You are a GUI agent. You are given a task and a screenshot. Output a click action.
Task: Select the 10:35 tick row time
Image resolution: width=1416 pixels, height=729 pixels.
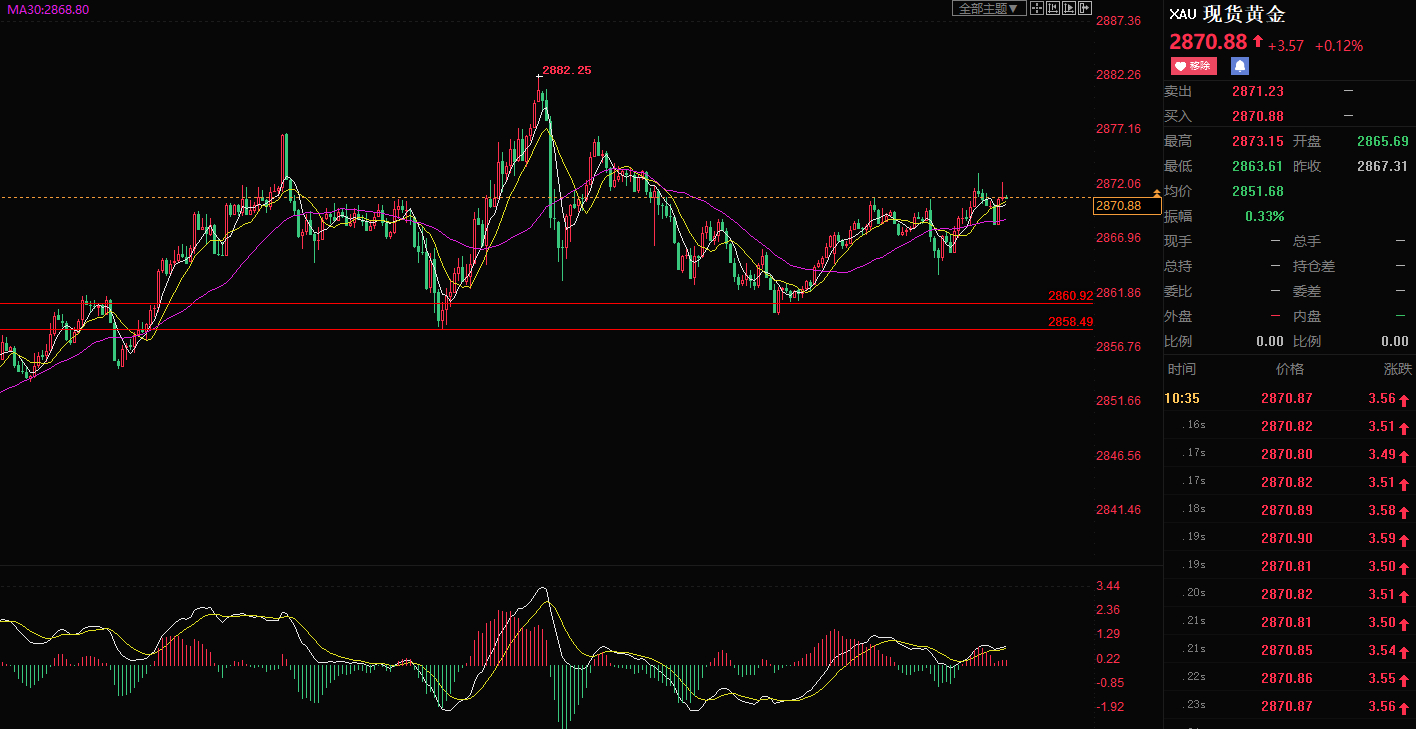pyautogui.click(x=1182, y=398)
